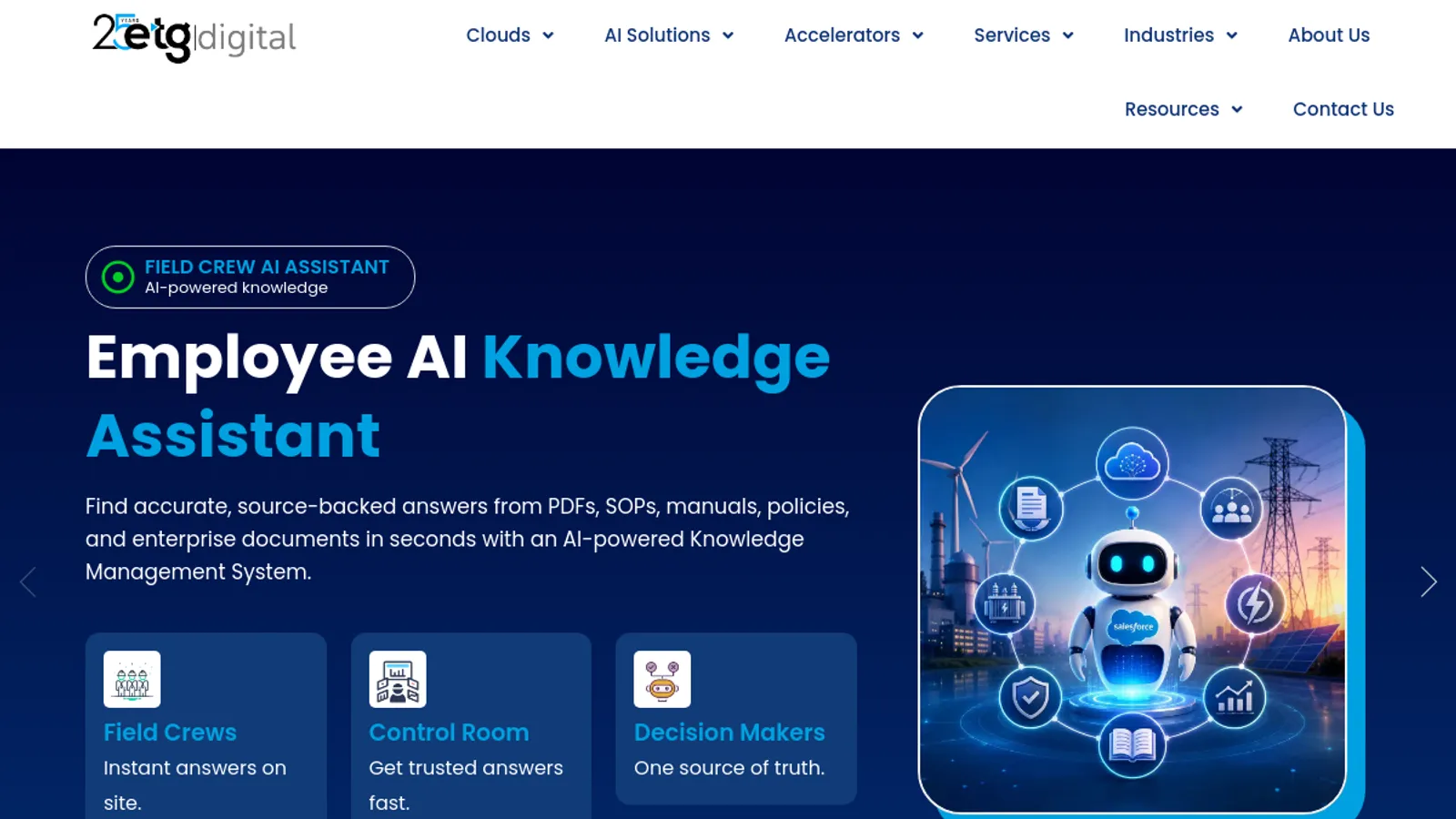Image resolution: width=1456 pixels, height=819 pixels.
Task: Click the Field Crews card title
Action: click(x=170, y=733)
